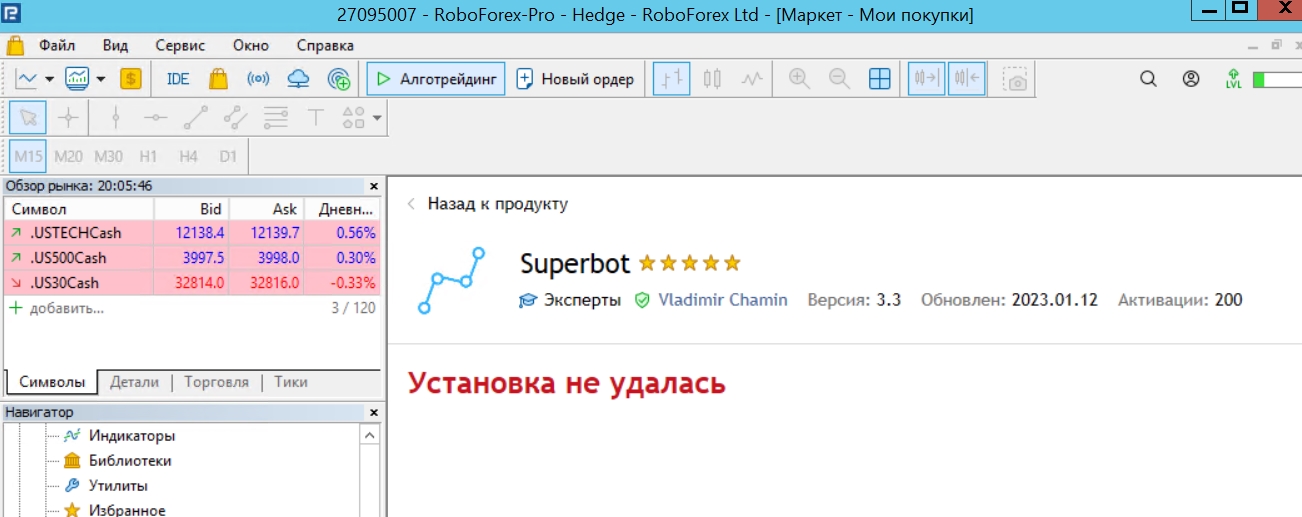Image resolution: width=1302 pixels, height=517 pixels.
Task: Click the green LVL level icon
Action: pos(1233,79)
